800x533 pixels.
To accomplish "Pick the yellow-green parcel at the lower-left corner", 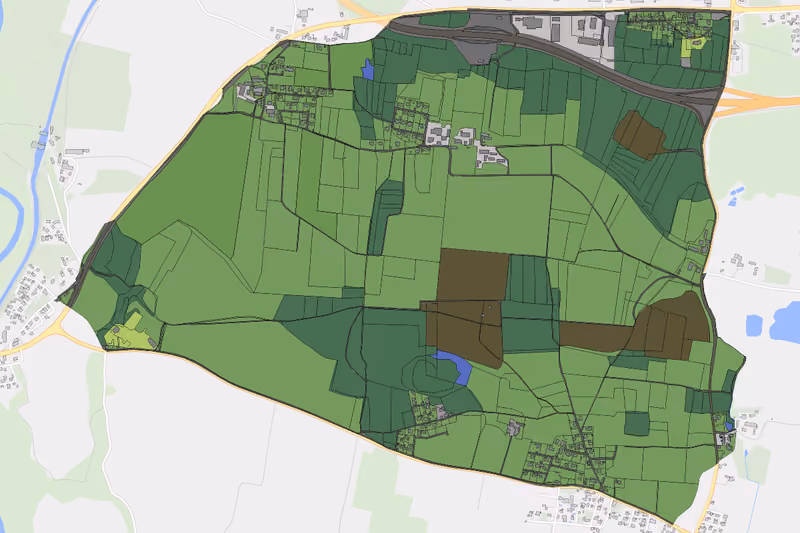I will [129, 334].
